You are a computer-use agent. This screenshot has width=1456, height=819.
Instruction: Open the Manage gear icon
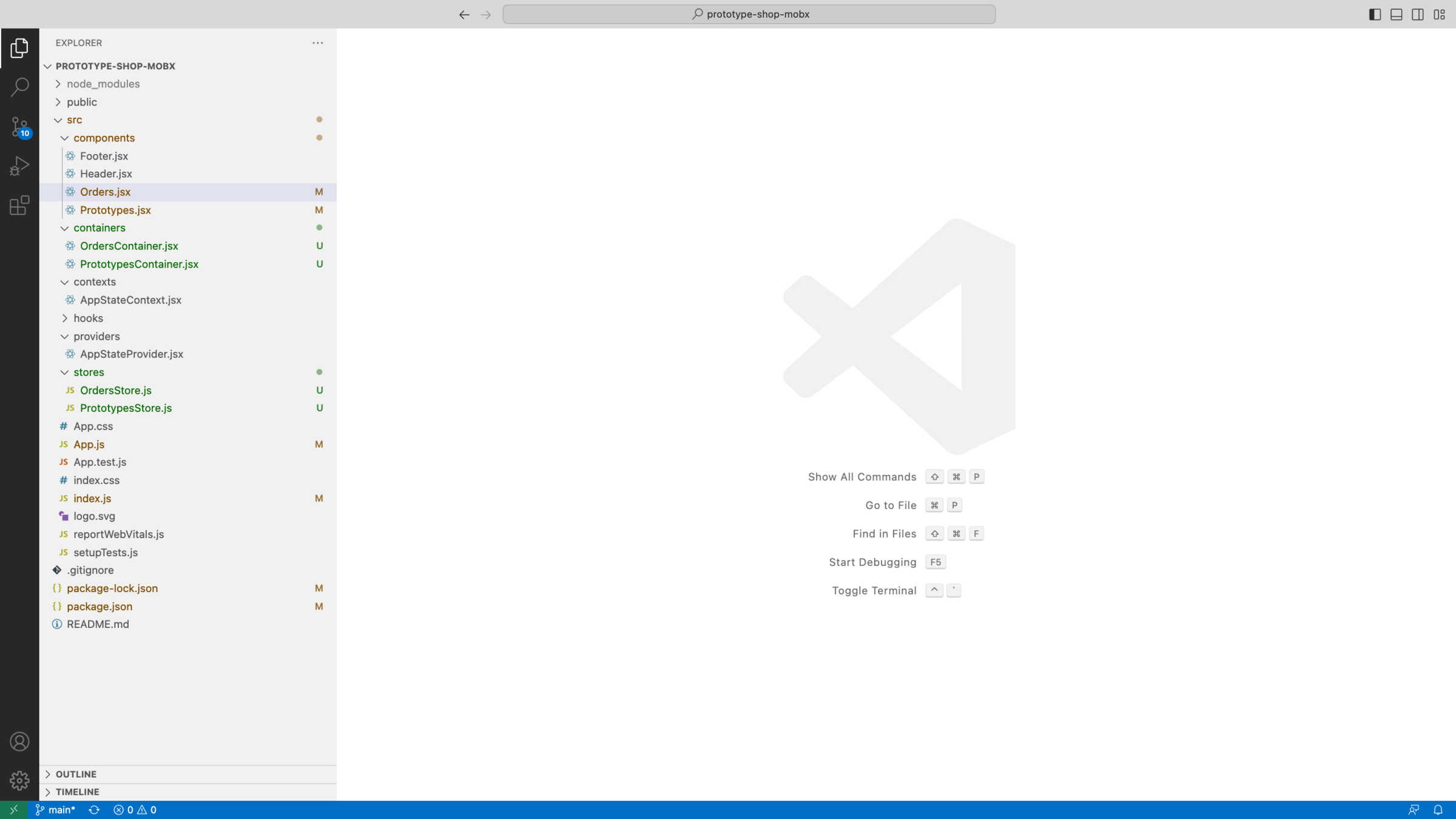19,780
